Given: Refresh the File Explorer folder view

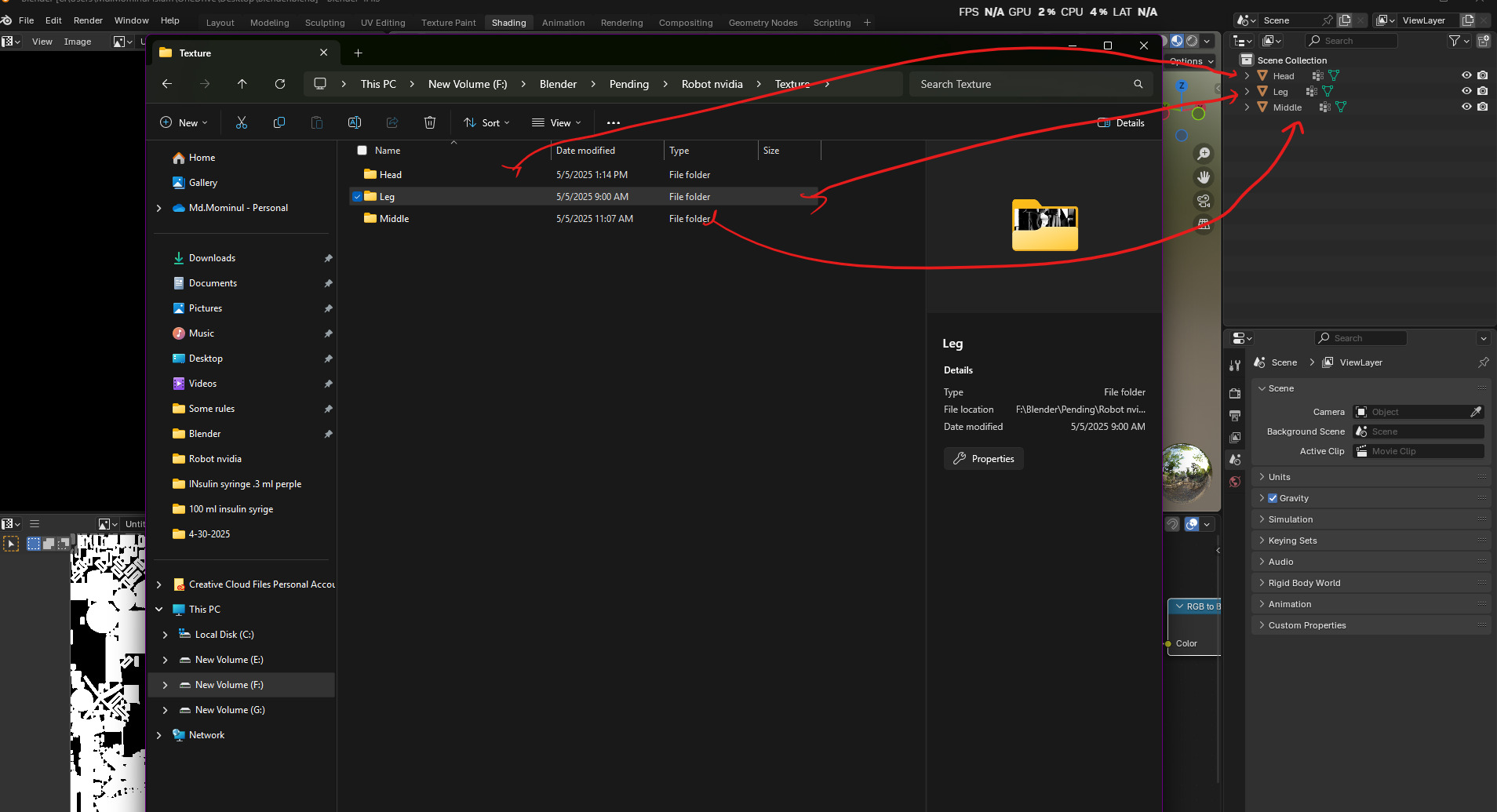Looking at the screenshot, I should coord(280,84).
